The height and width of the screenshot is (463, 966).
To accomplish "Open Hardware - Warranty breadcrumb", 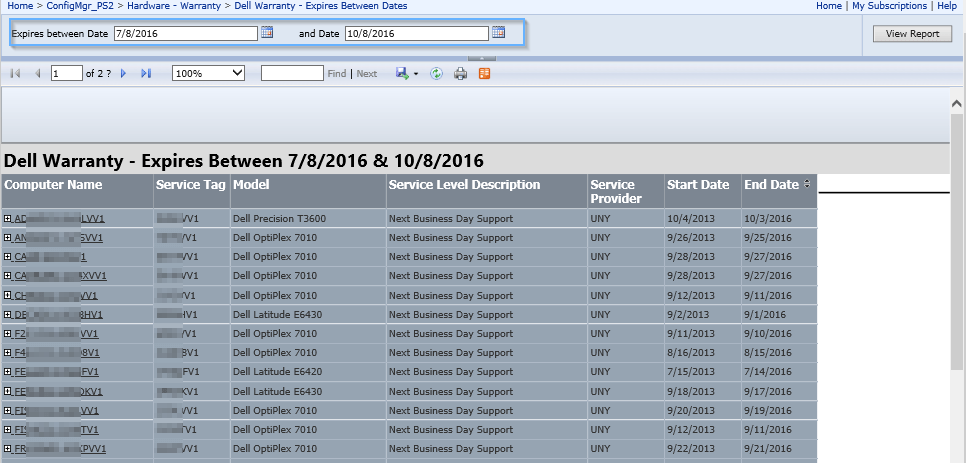I will 174,6.
